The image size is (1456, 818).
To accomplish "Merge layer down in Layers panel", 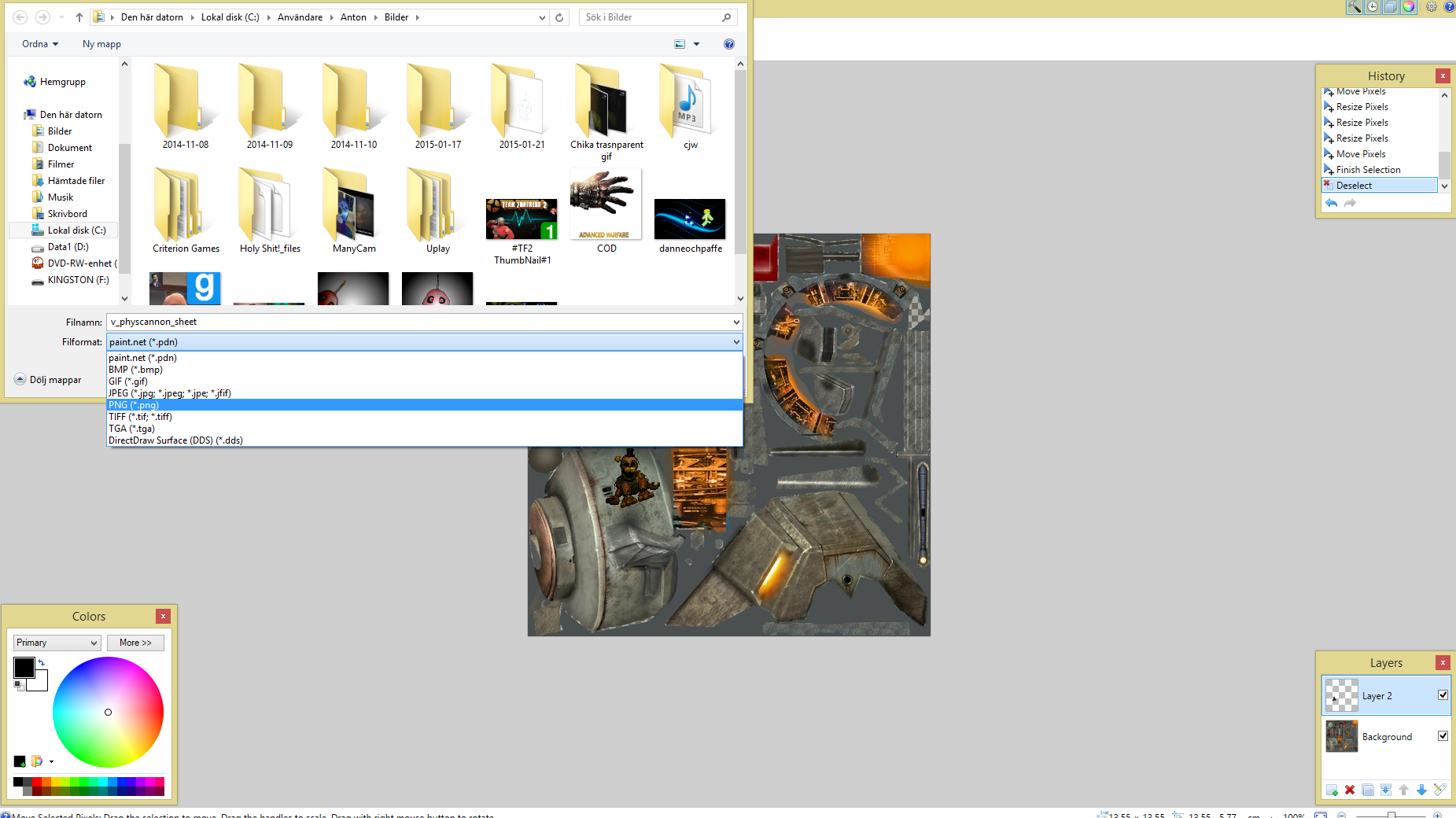I will pyautogui.click(x=1386, y=790).
